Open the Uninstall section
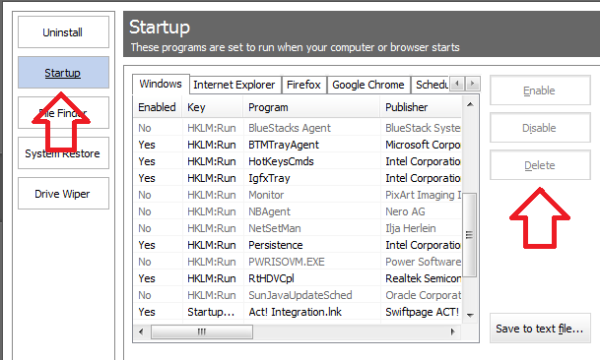 63,32
